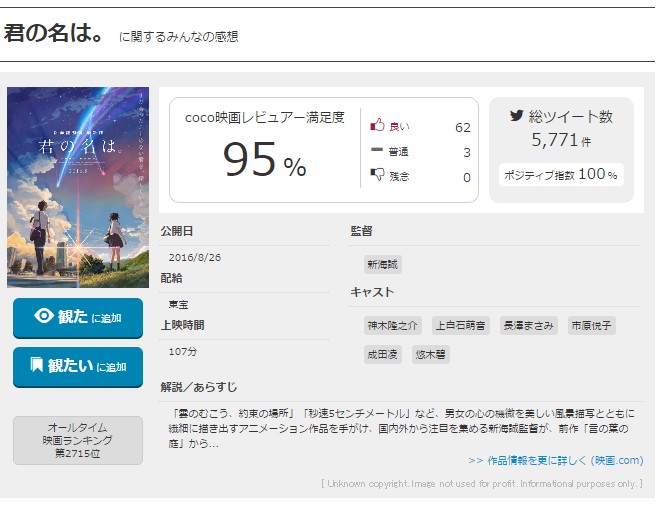
Task: Click the running time 107分
Action: pos(183,352)
